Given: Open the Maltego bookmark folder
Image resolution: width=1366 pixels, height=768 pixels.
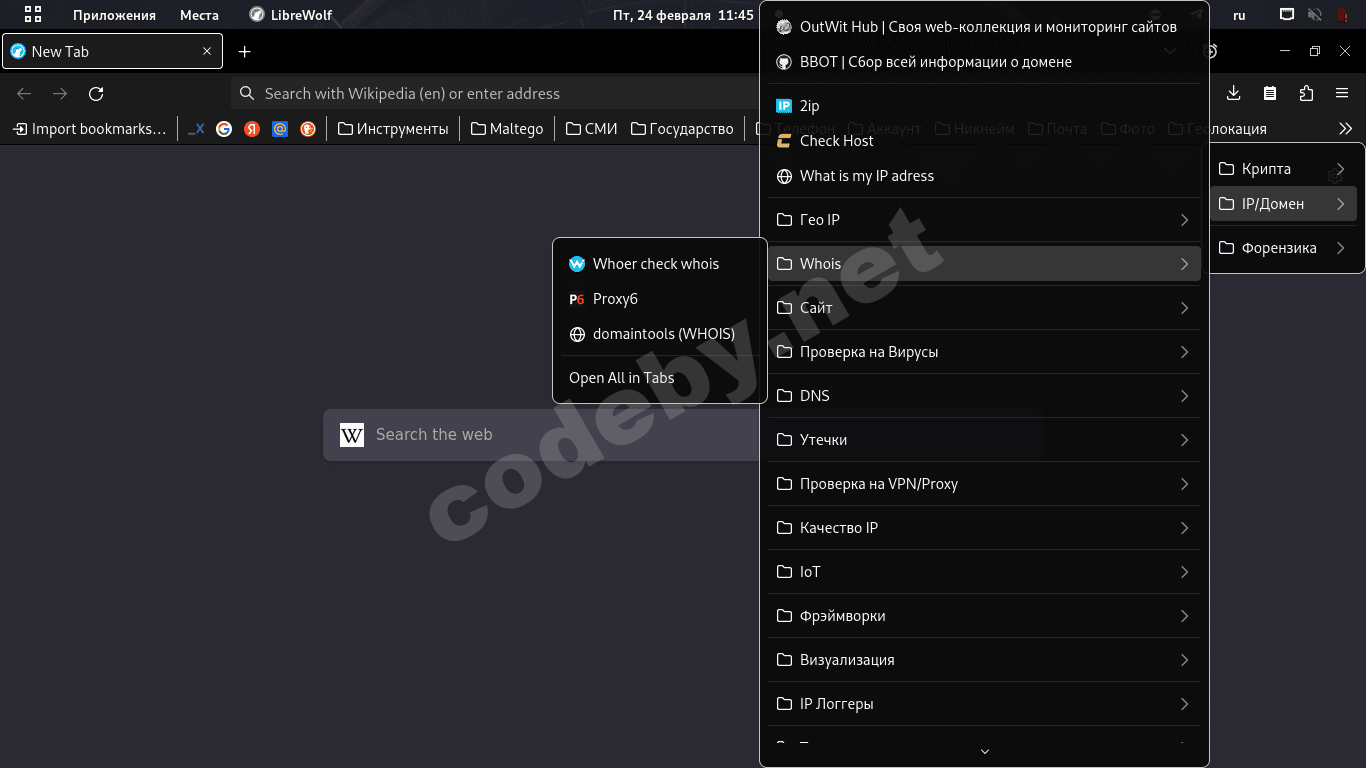Looking at the screenshot, I should pos(507,128).
